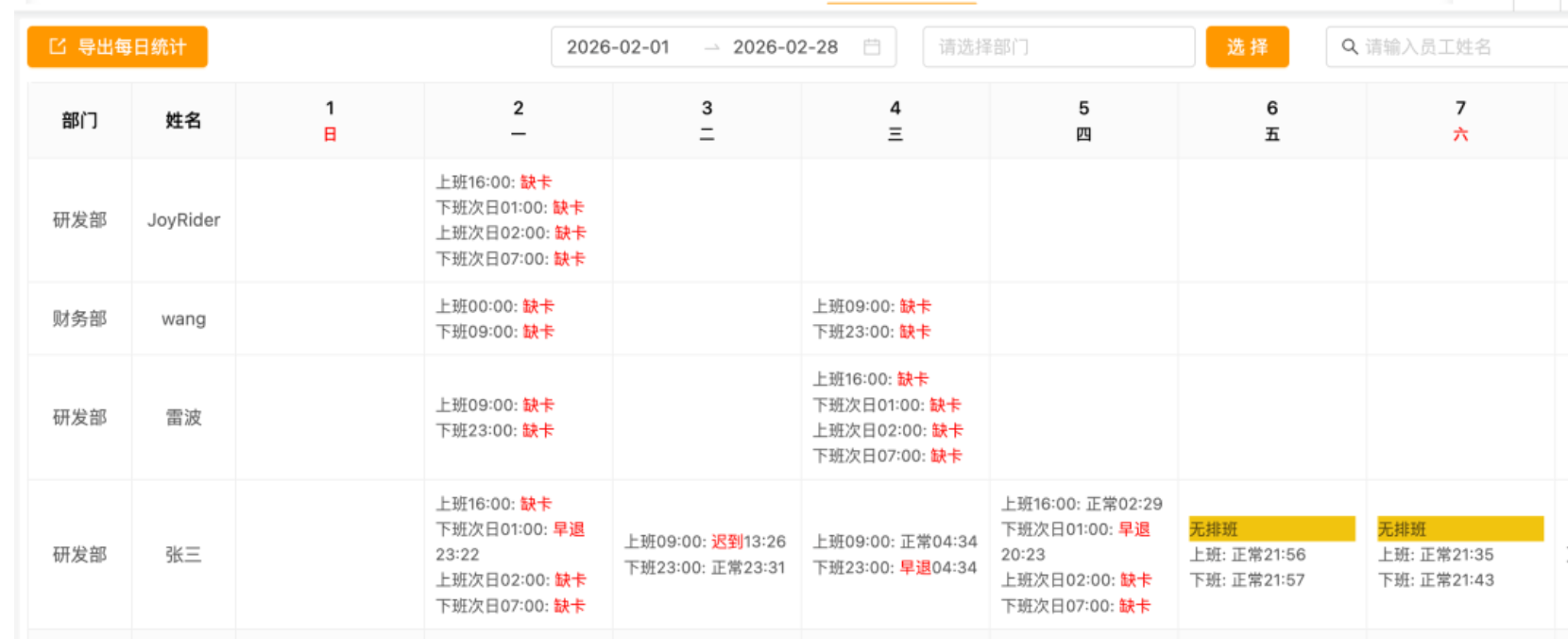
Task: Click 张三's 上班16:00 正常02:29 entry on day 5
Action: coord(1082,504)
